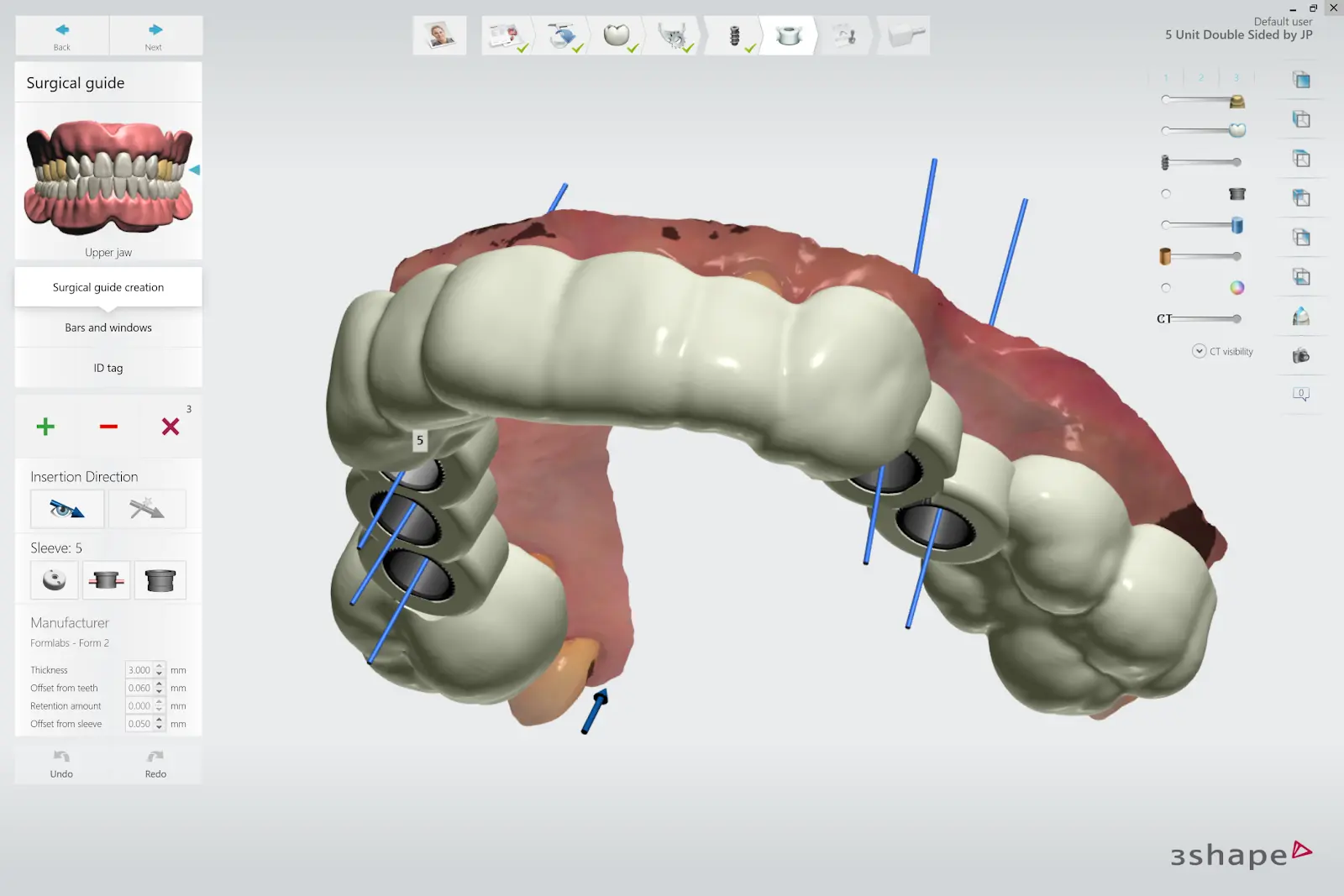This screenshot has width=1344, height=896.
Task: Click the patient photo thumbnail icon
Action: point(438,35)
